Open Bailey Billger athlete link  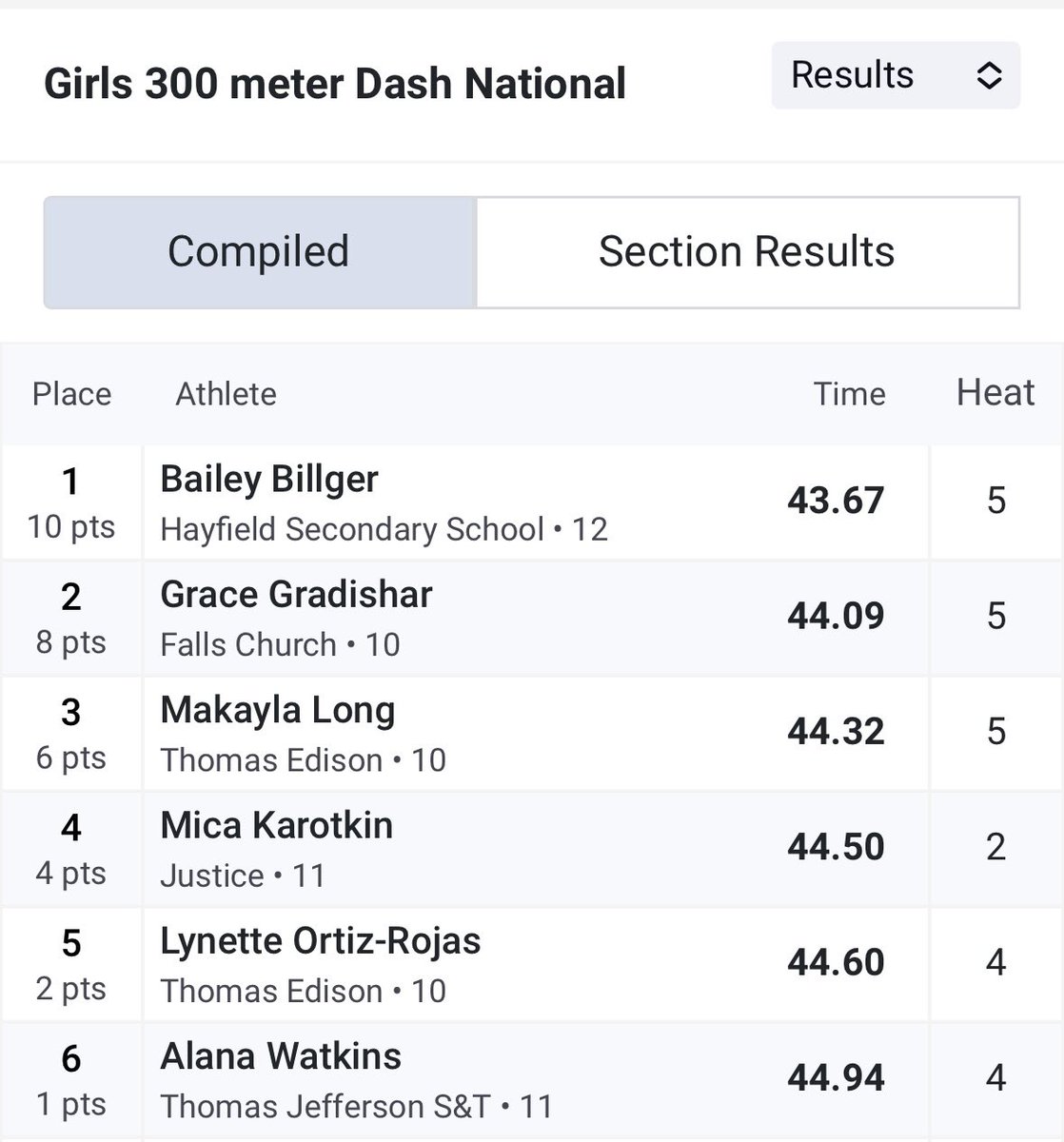[269, 479]
